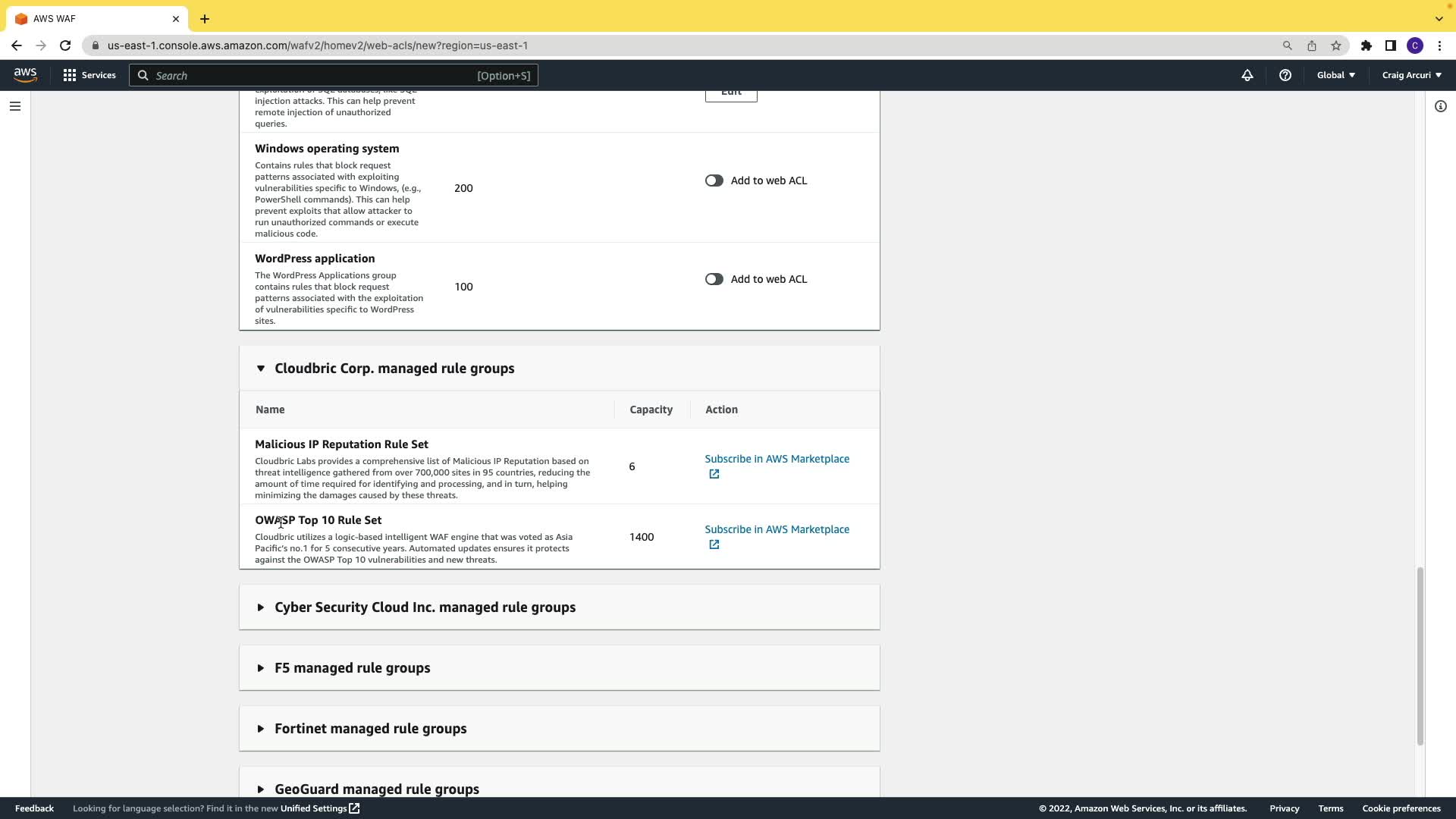1456x819 pixels.
Task: Open the info panel icon on right
Action: [1440, 106]
